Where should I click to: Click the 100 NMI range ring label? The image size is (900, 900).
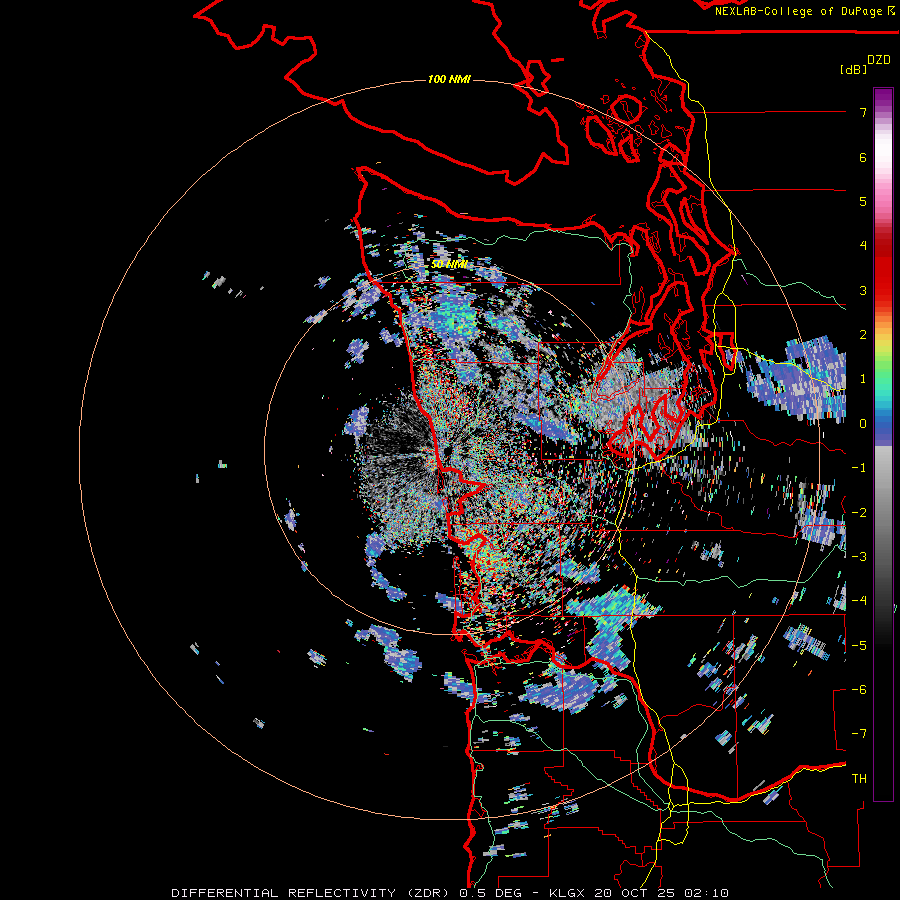point(449,79)
